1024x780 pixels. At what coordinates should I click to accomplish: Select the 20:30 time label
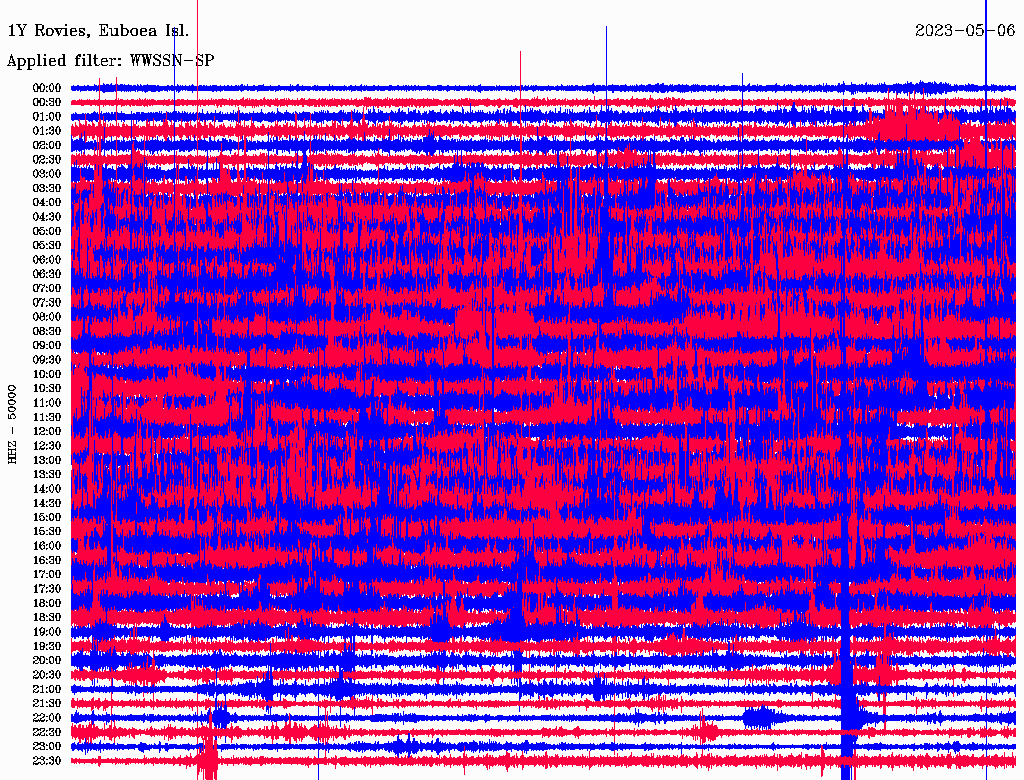(47, 675)
